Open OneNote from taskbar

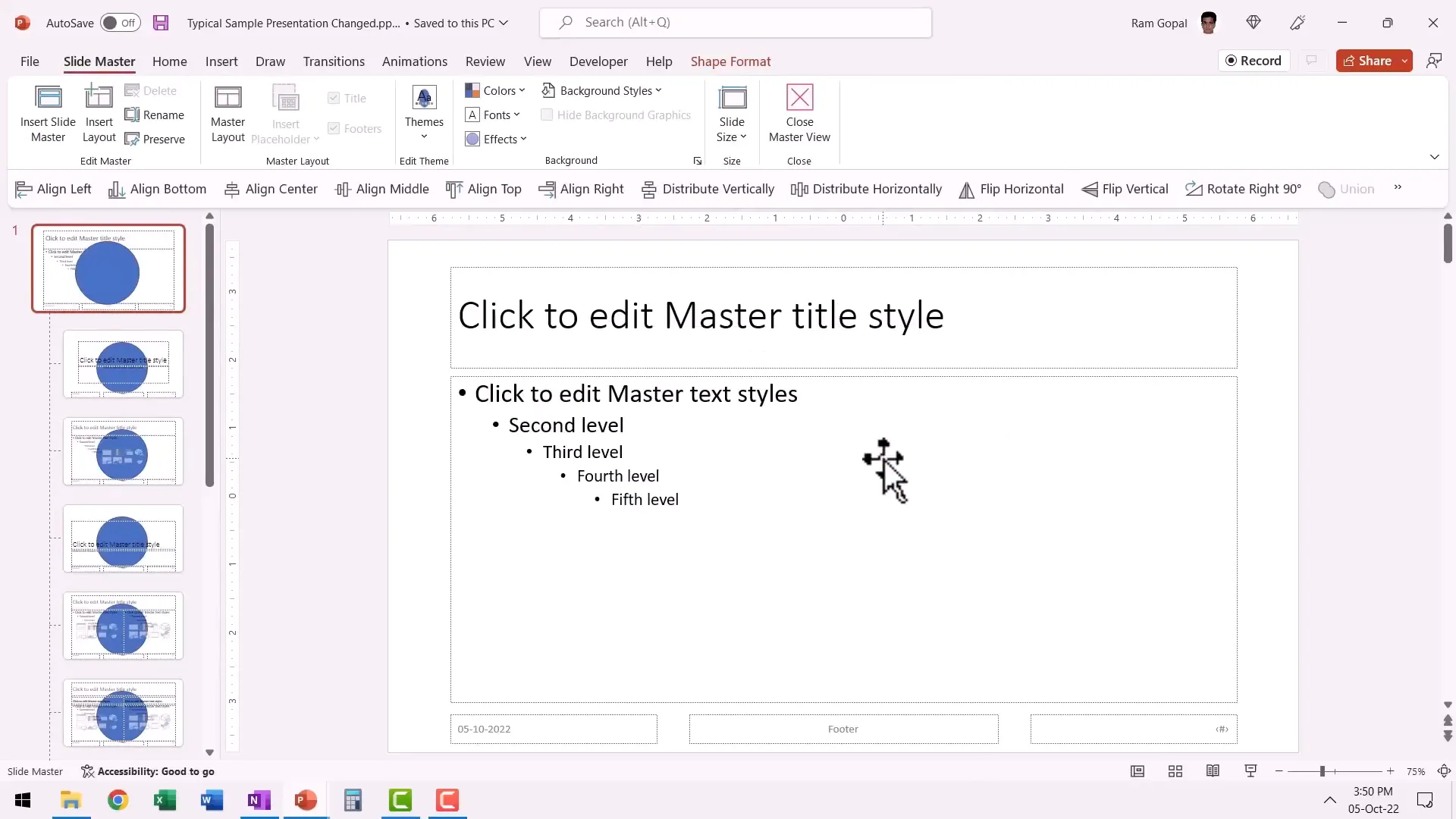259,800
